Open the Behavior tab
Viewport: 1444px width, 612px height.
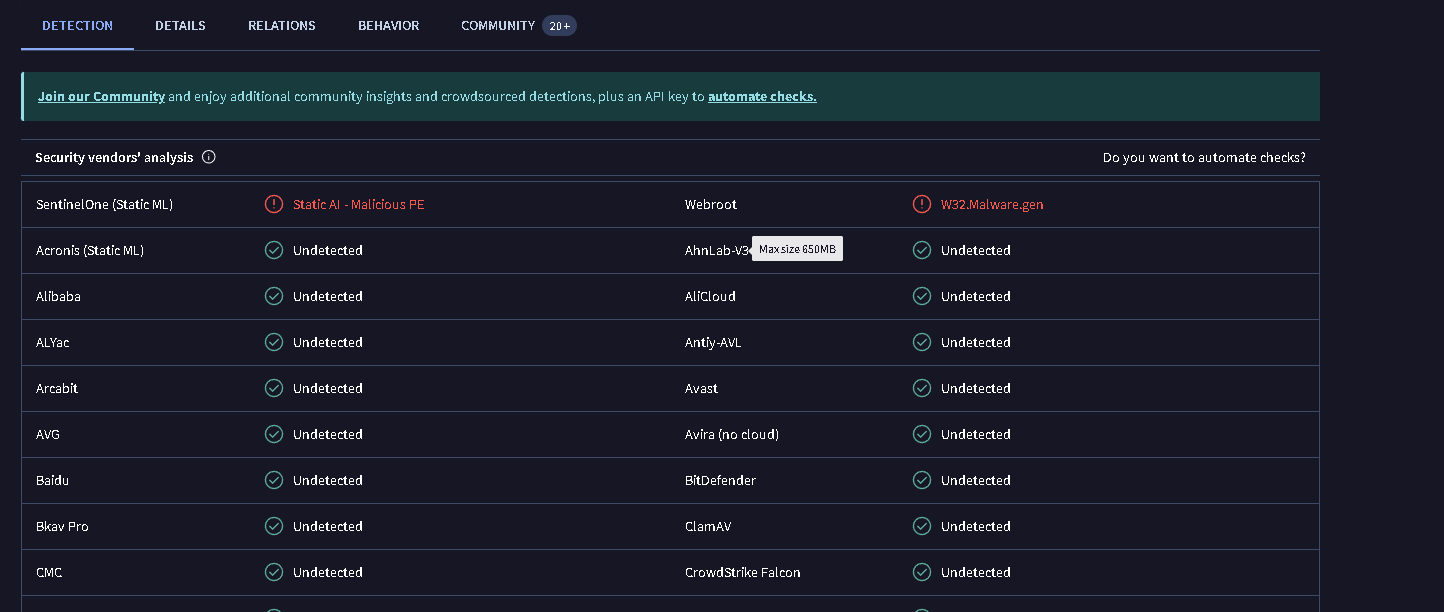pos(389,26)
